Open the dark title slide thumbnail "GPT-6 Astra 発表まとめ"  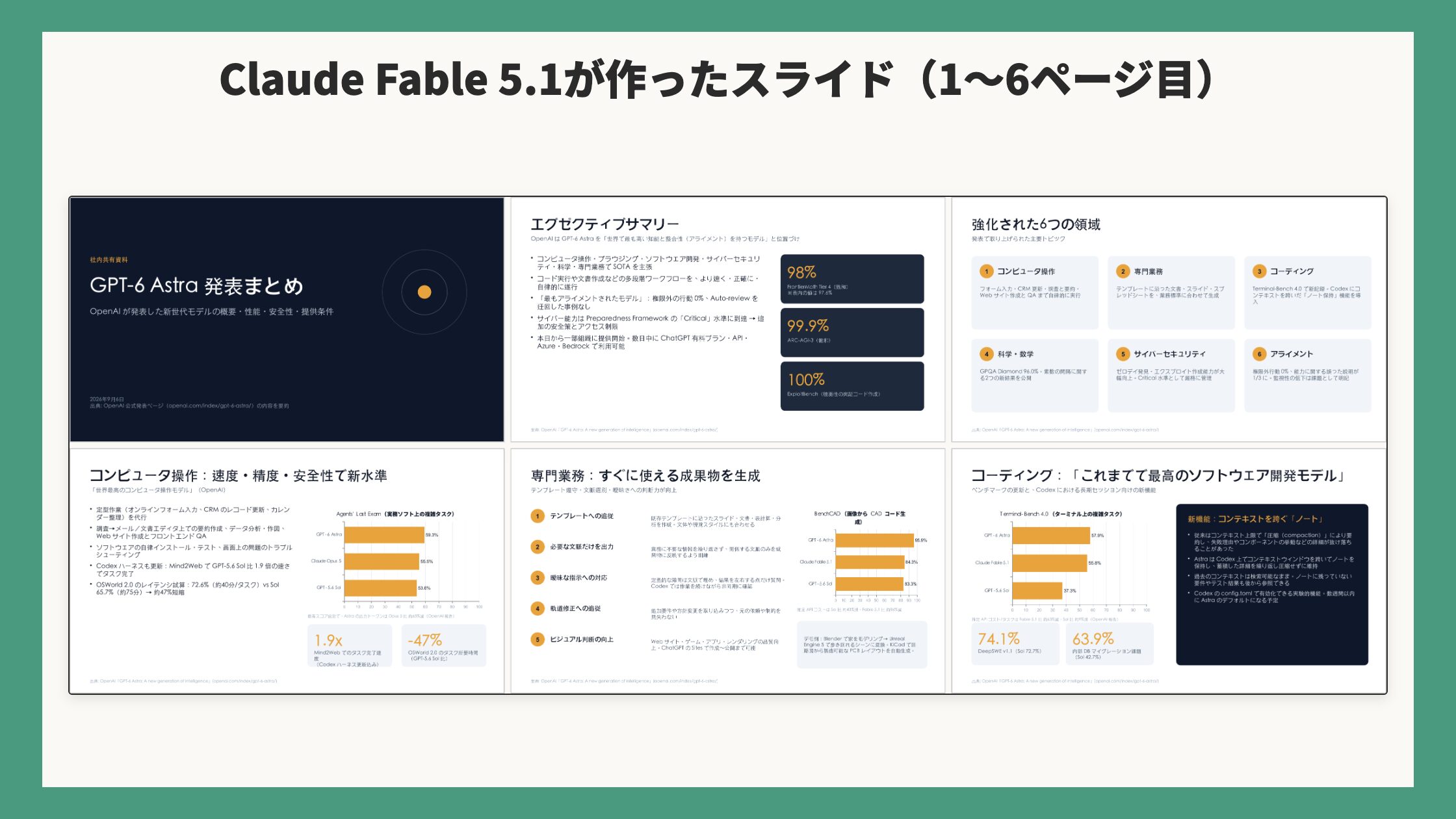point(287,320)
